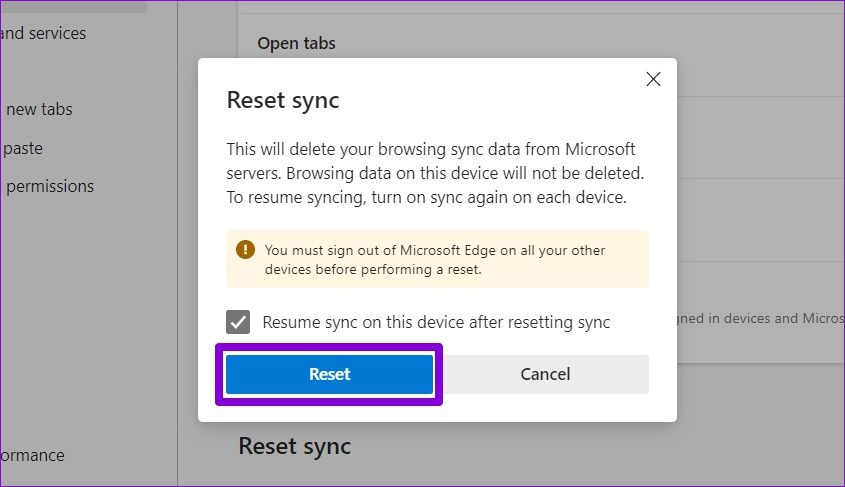Go to the 'permissions' sidebar section
Screen dimensions: 845x487
(50, 186)
